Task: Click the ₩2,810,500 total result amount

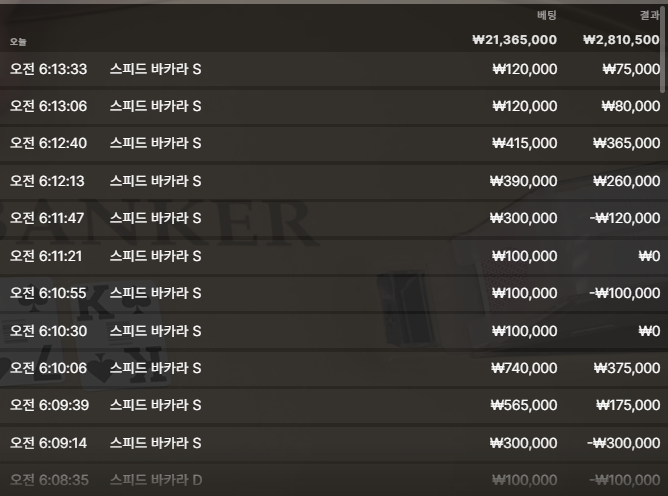Action: [x=622, y=40]
